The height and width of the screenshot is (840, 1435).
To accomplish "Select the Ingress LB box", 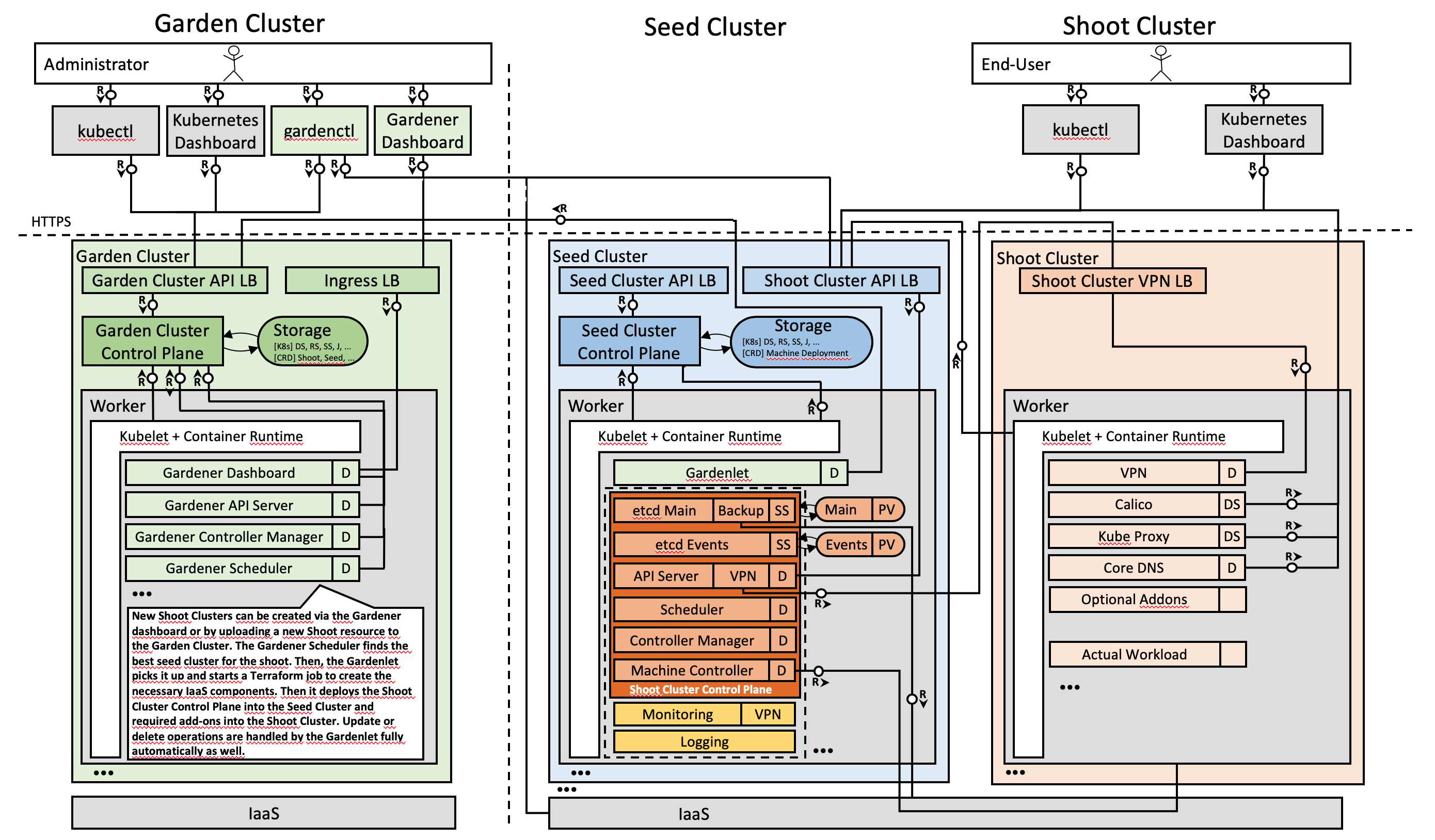I will coord(362,281).
